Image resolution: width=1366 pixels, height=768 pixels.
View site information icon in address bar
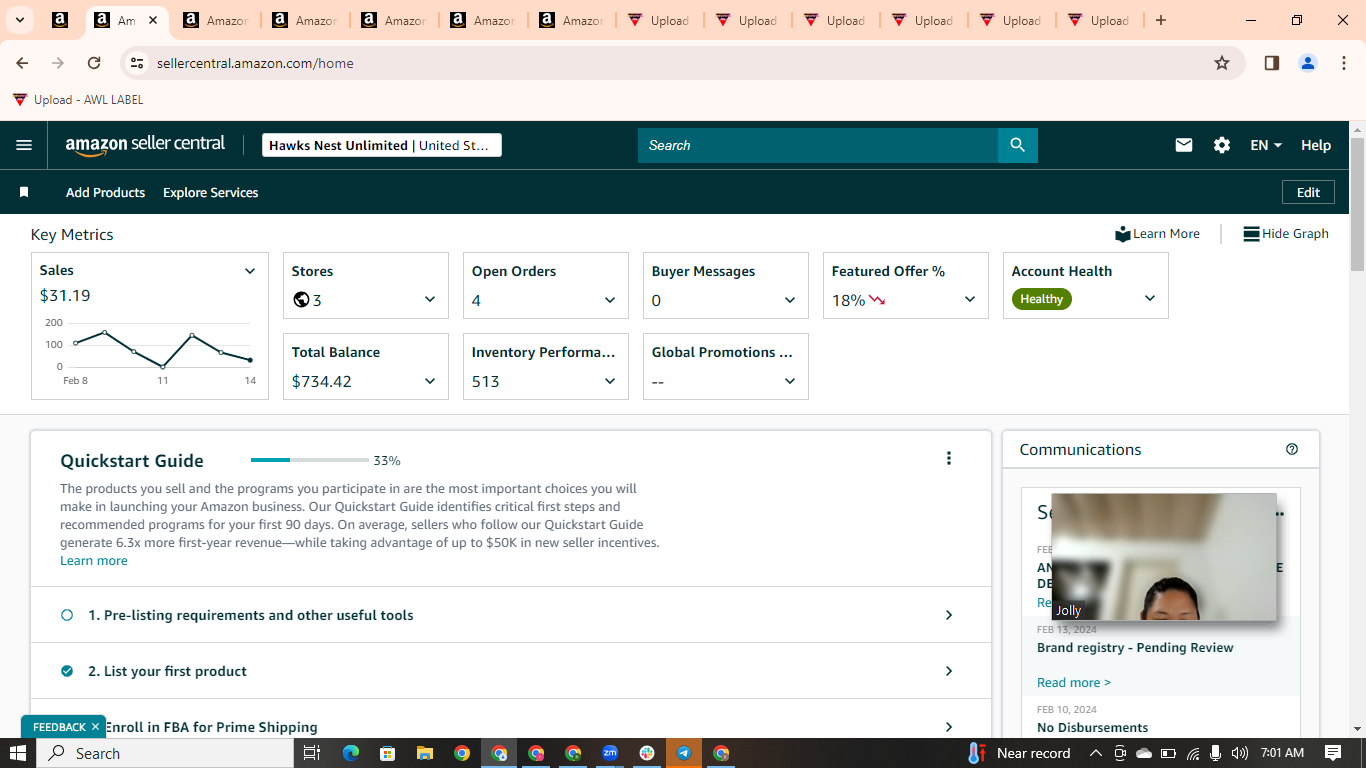(137, 63)
